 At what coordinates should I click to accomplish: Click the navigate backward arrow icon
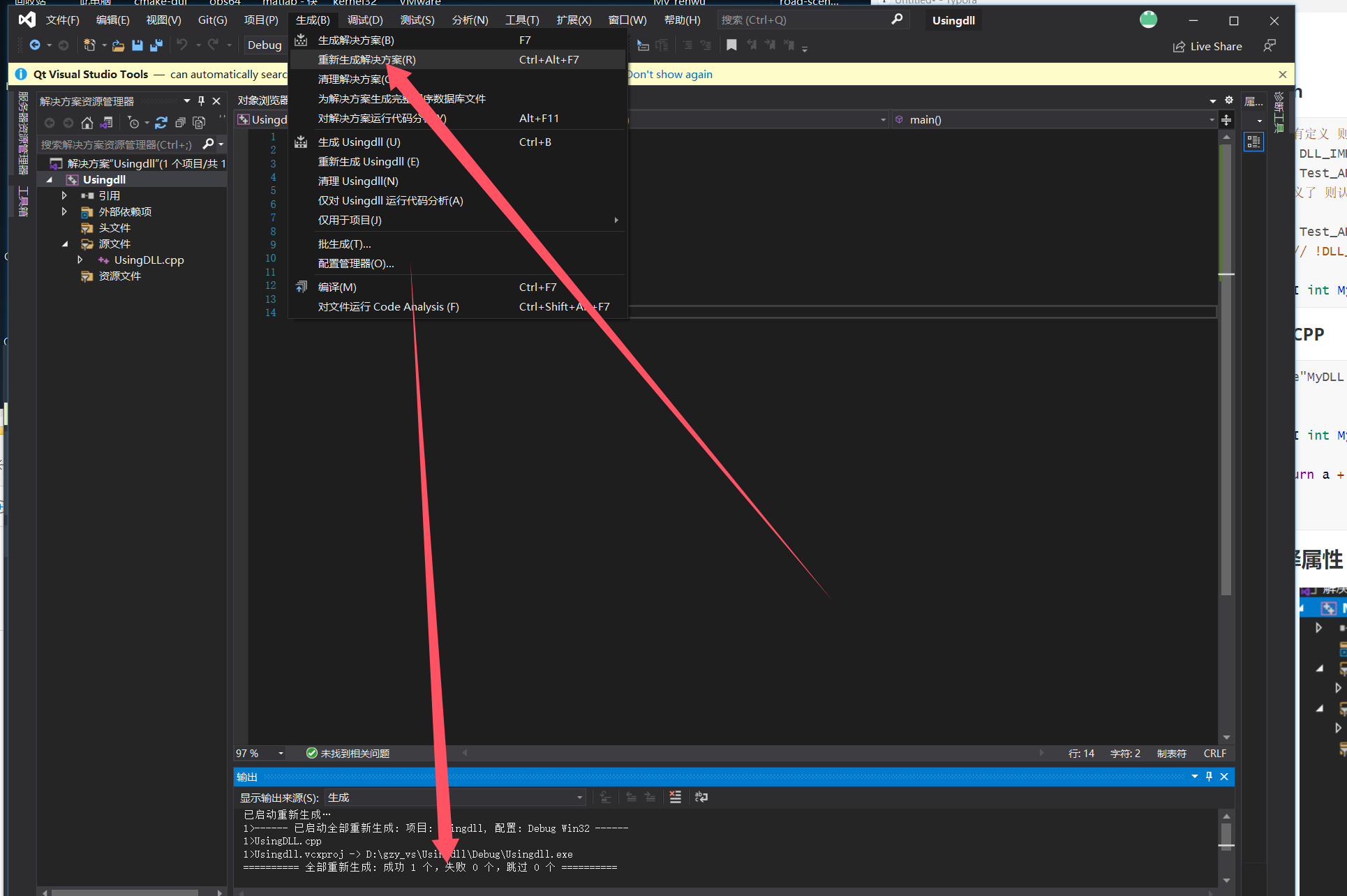click(35, 45)
